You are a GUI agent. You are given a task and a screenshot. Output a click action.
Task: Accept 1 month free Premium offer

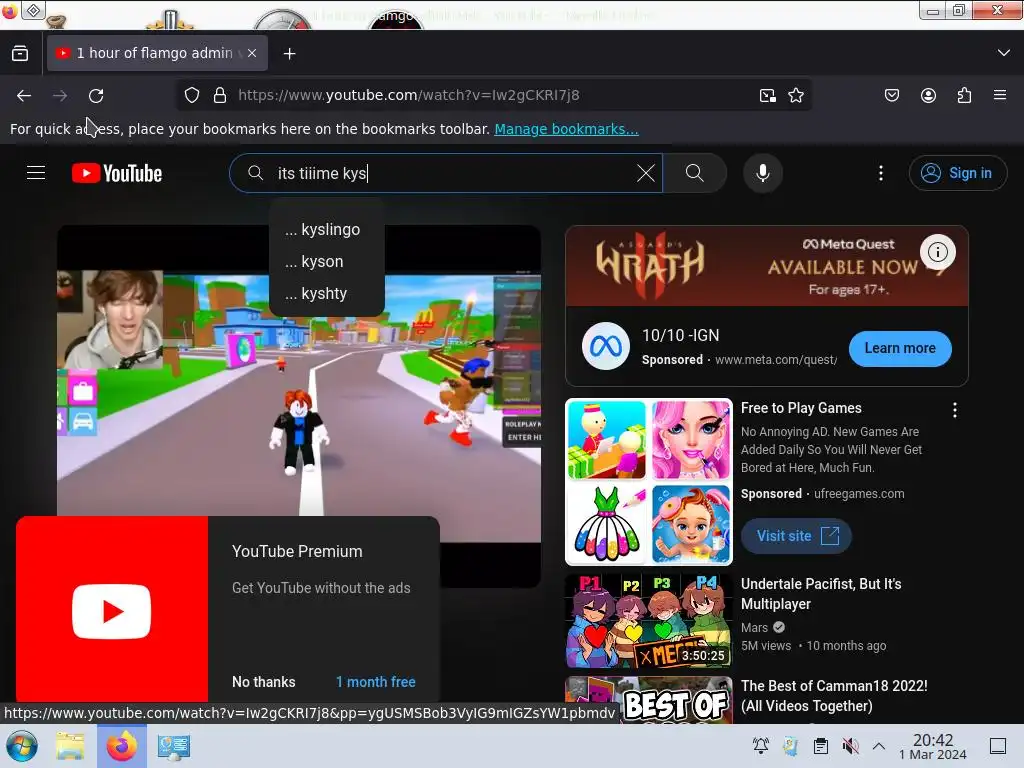pos(376,682)
